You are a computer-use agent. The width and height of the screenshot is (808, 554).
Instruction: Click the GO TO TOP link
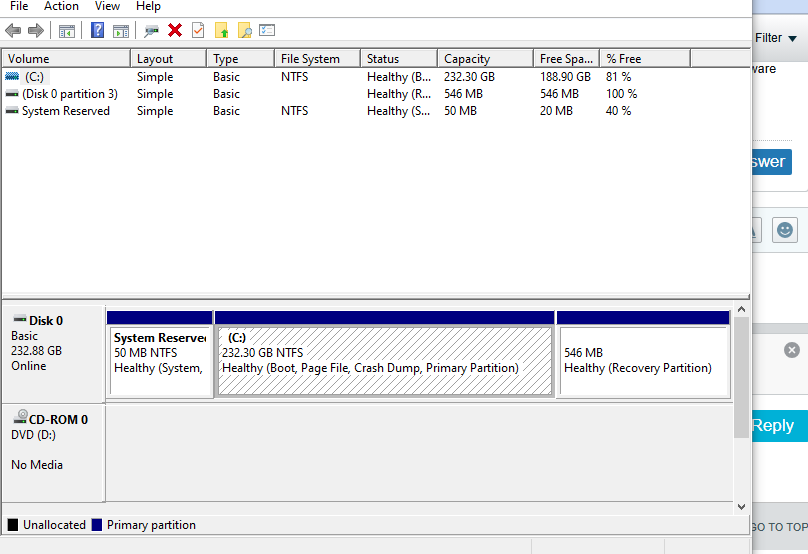(780, 527)
